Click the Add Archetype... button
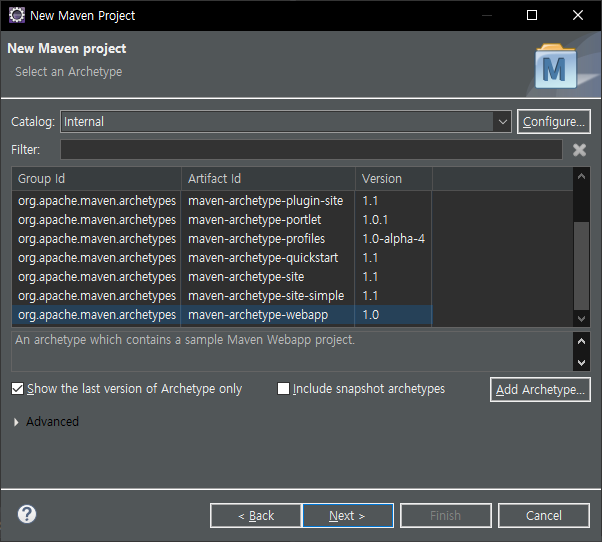602x542 pixels. [540, 390]
